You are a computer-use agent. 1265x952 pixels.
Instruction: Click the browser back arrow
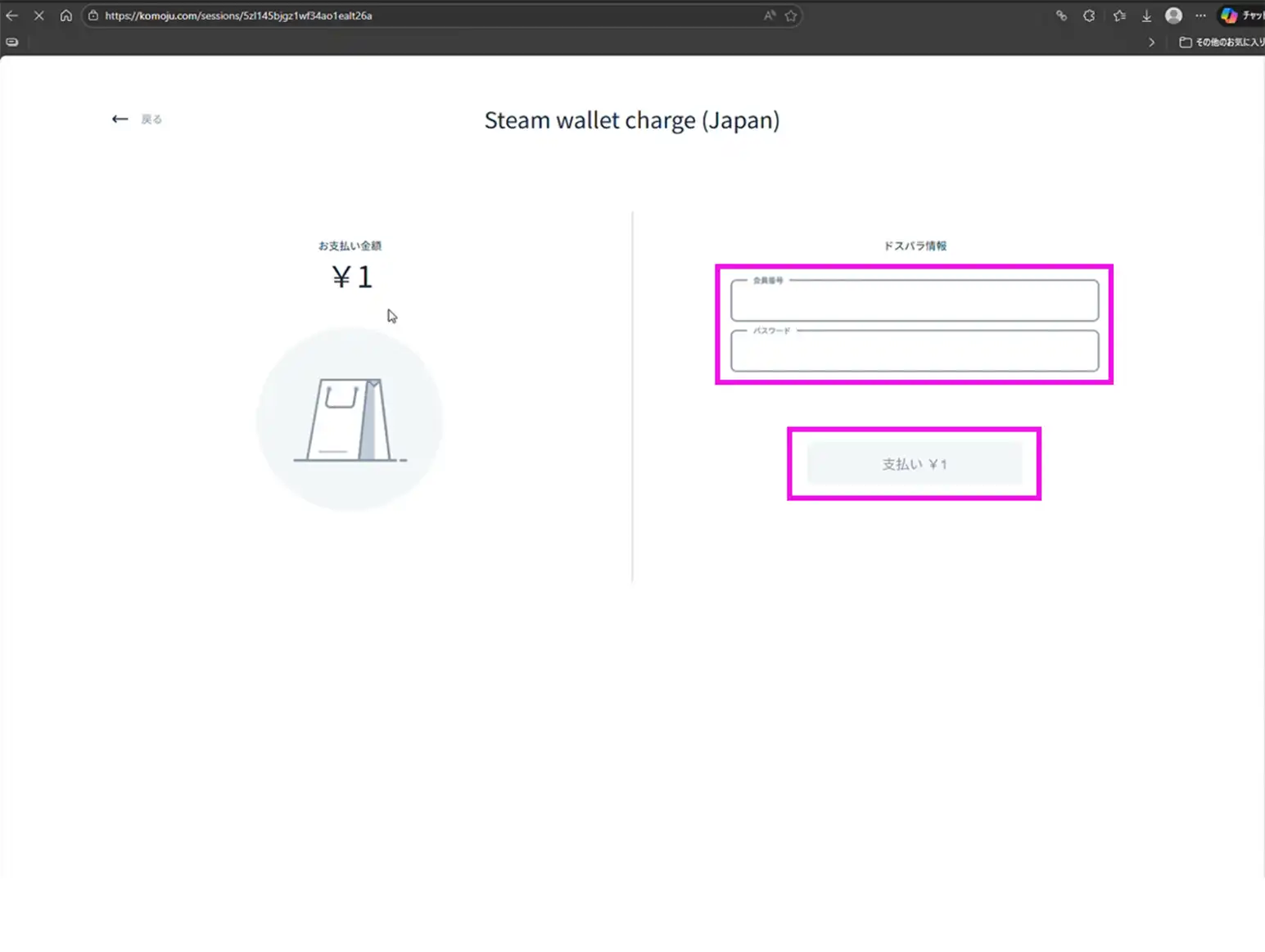pos(11,16)
